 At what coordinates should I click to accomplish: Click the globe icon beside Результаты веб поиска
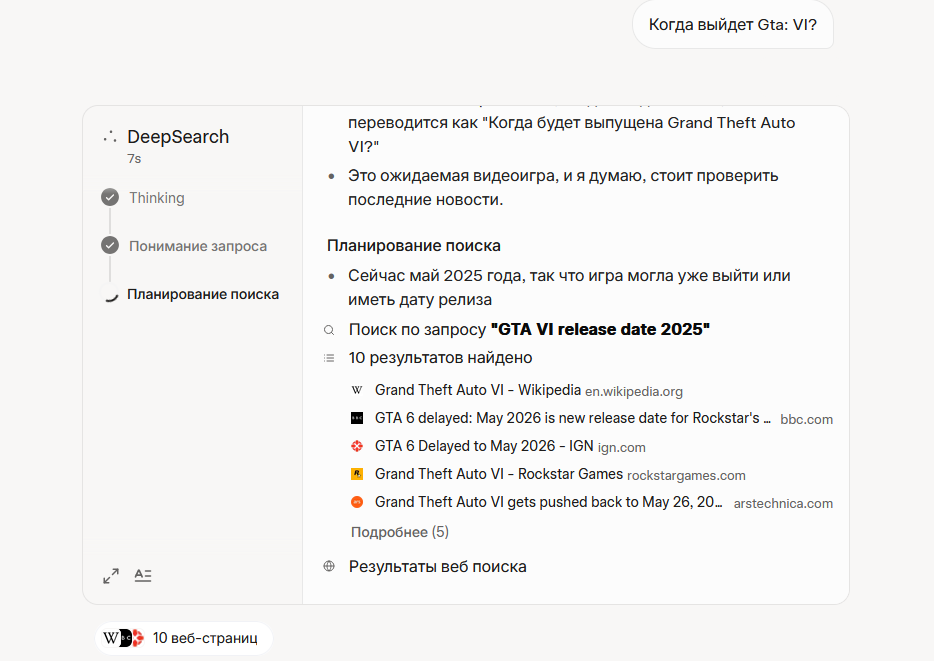click(x=329, y=566)
